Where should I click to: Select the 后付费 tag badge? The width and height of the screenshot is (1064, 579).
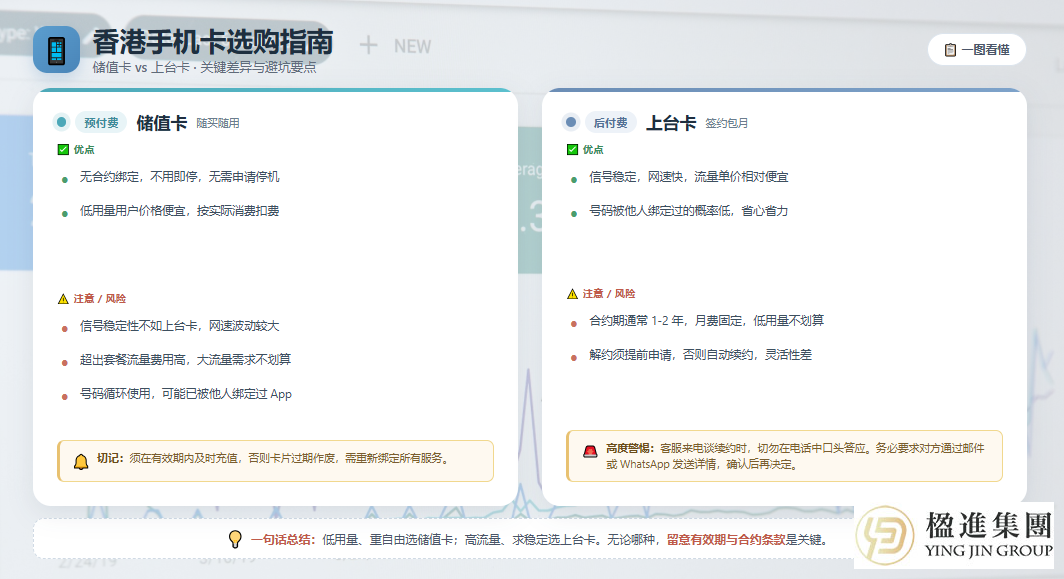(611, 123)
